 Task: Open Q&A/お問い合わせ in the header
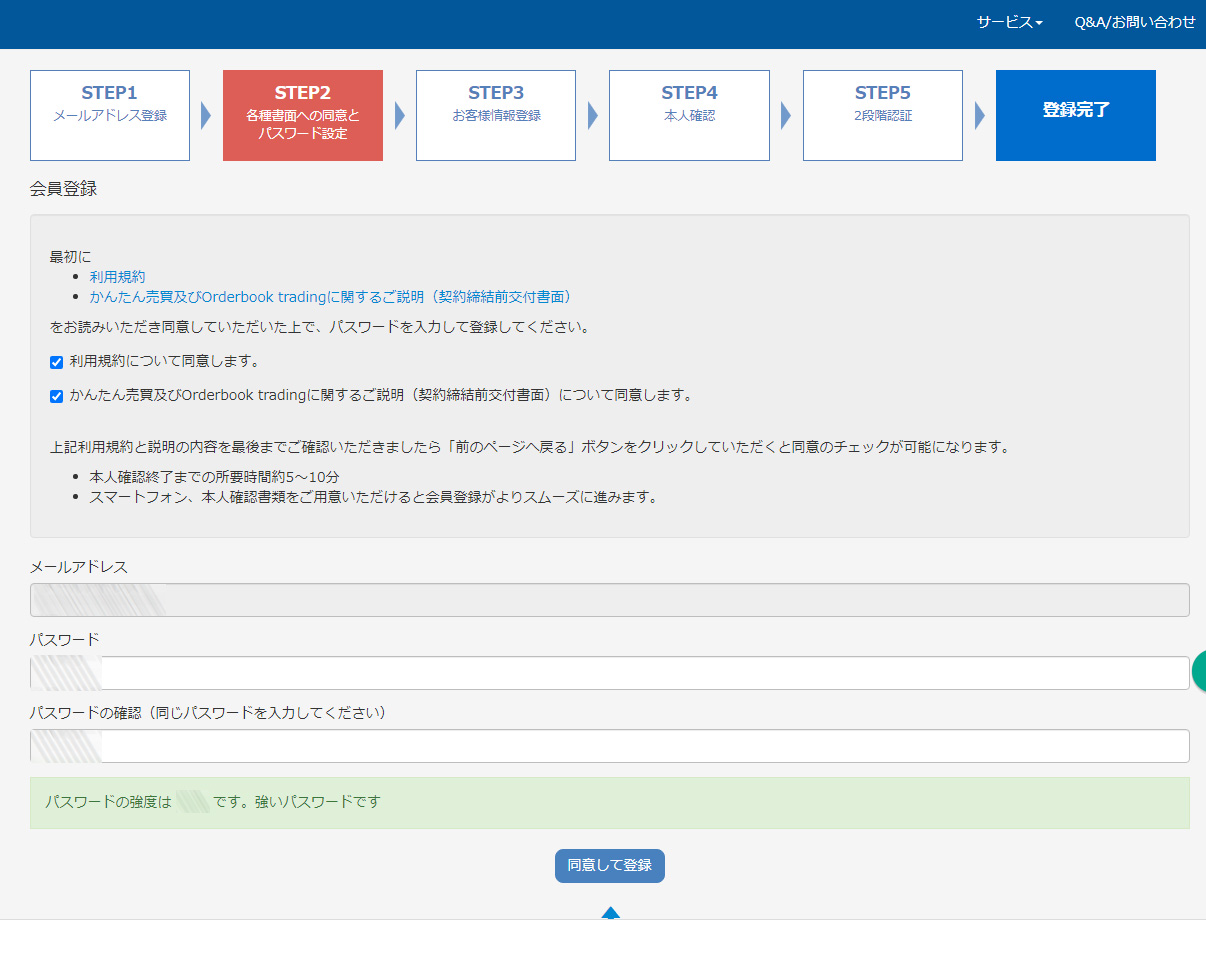[1134, 22]
